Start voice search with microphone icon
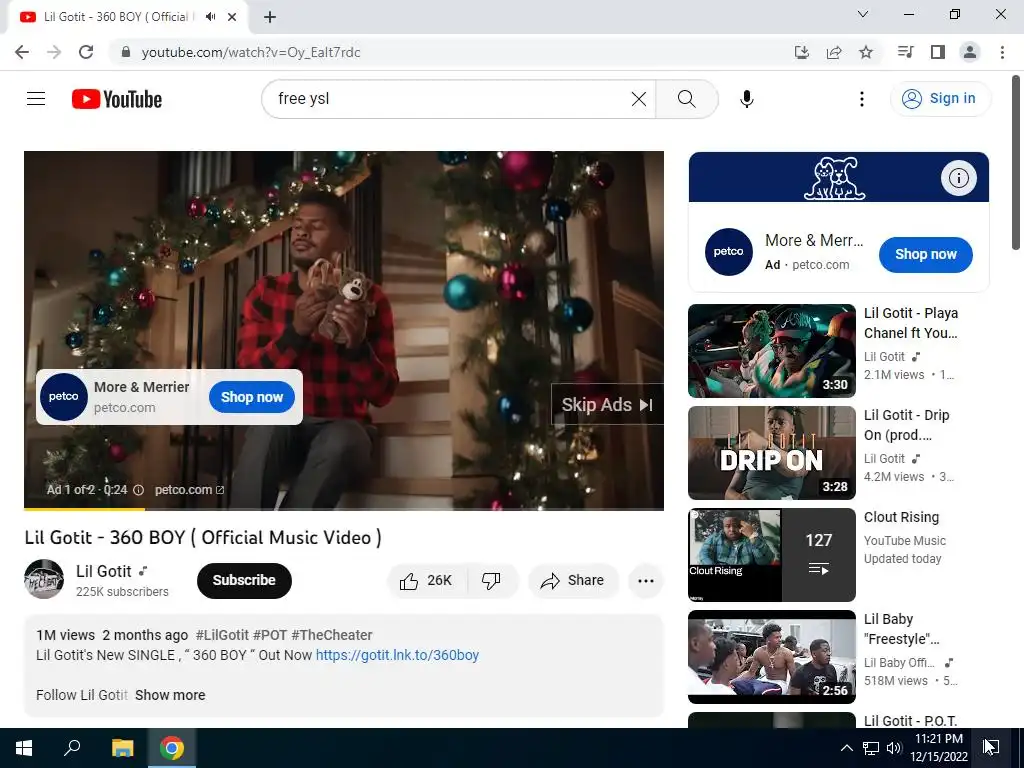The image size is (1024, 768). coord(746,99)
